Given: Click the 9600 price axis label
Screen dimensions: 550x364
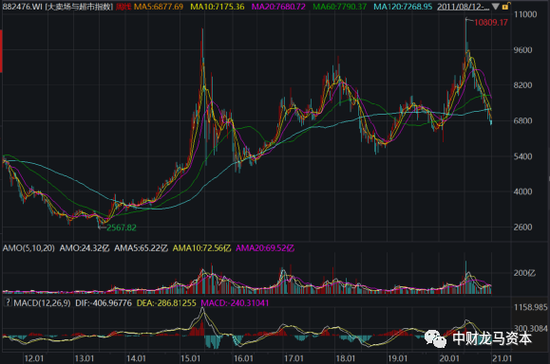Looking at the screenshot, I should tap(523, 50).
